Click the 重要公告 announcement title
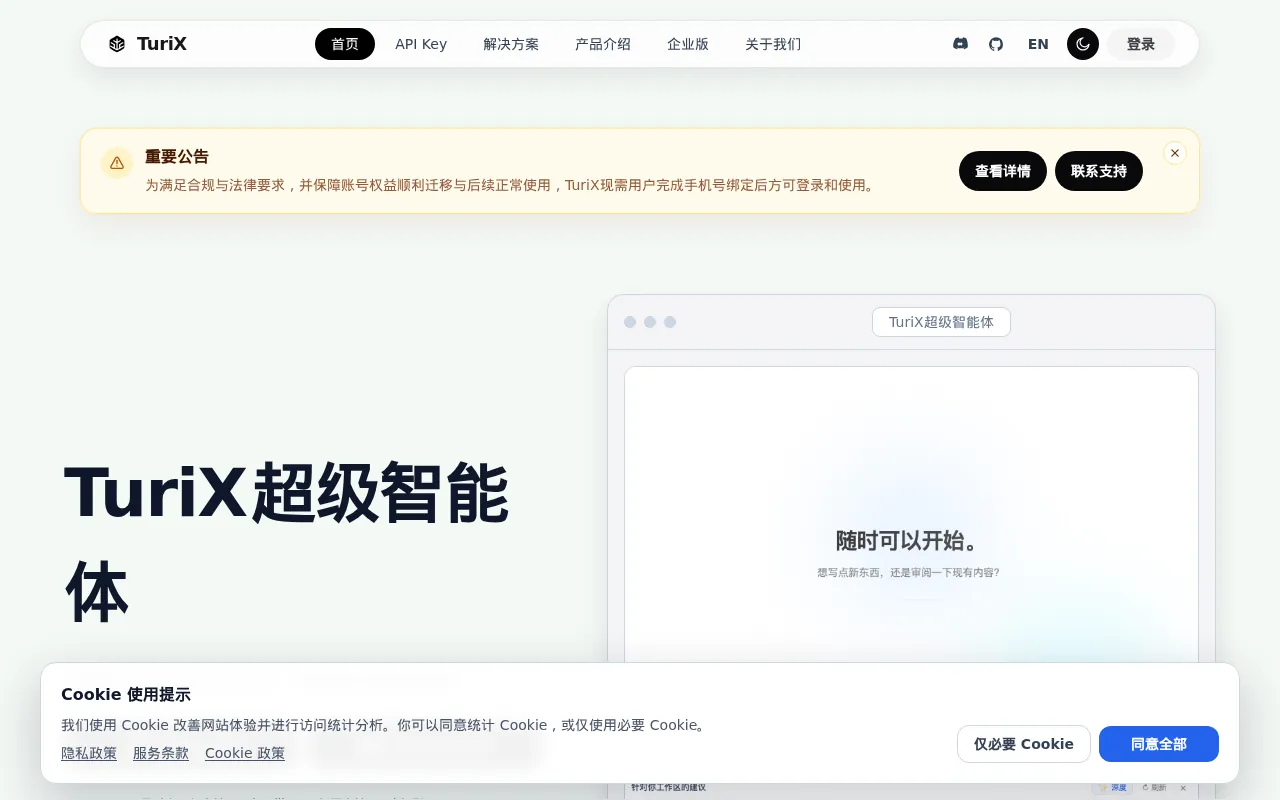The image size is (1280, 800). pos(177,157)
